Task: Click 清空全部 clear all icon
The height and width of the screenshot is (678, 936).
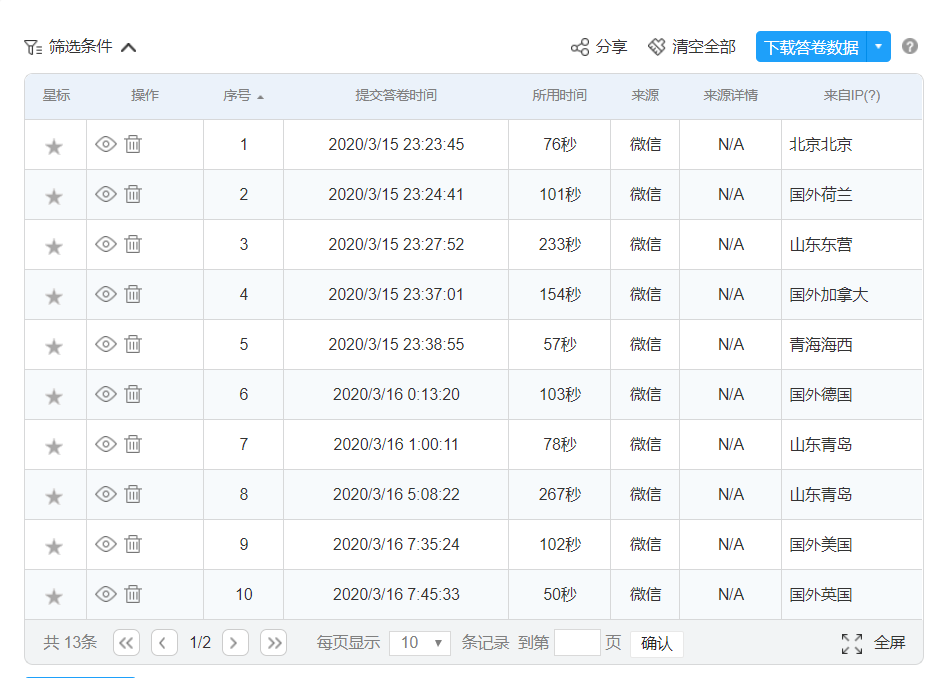Action: coord(657,47)
